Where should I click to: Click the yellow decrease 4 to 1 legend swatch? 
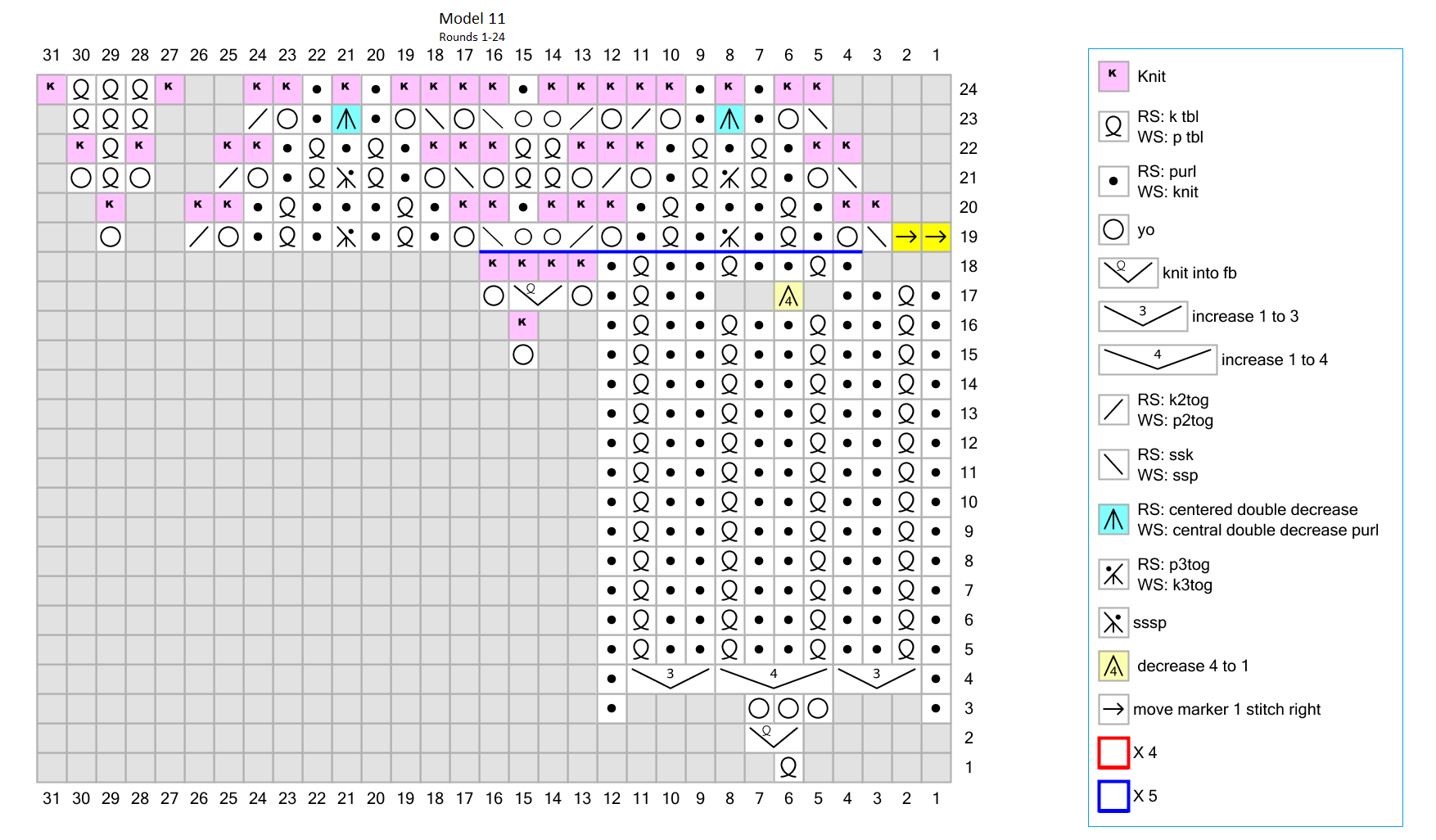(1113, 666)
